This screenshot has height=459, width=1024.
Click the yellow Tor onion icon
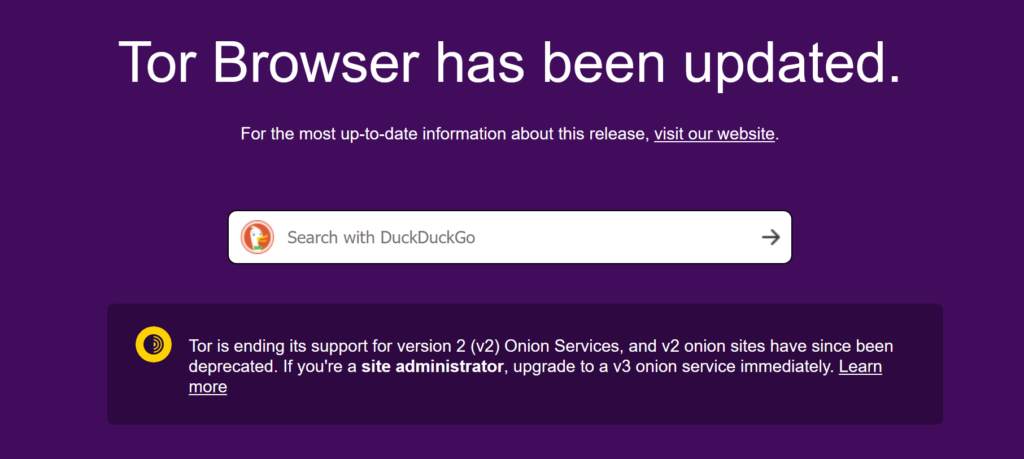coord(153,344)
